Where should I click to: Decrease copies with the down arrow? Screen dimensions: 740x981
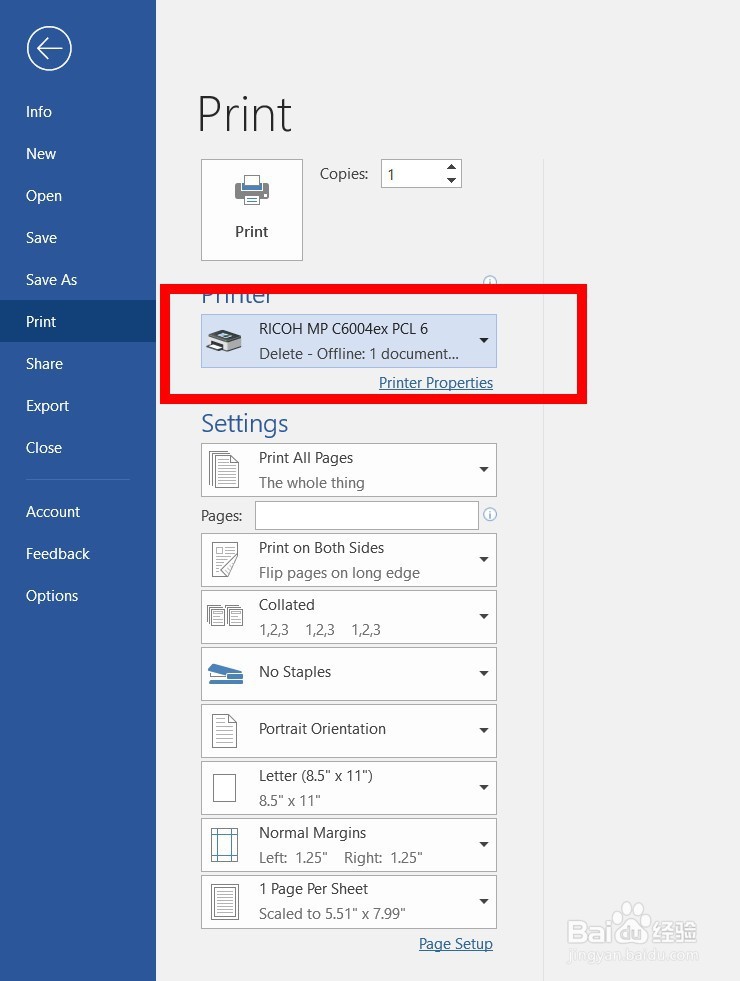tap(452, 180)
